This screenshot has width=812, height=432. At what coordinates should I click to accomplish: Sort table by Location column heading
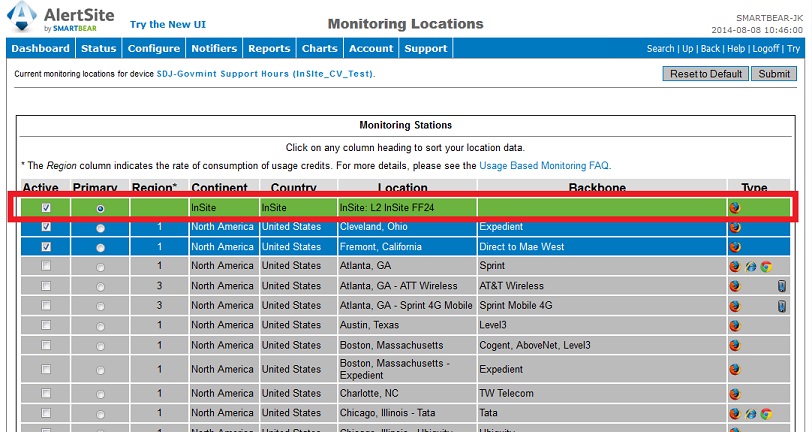click(402, 188)
